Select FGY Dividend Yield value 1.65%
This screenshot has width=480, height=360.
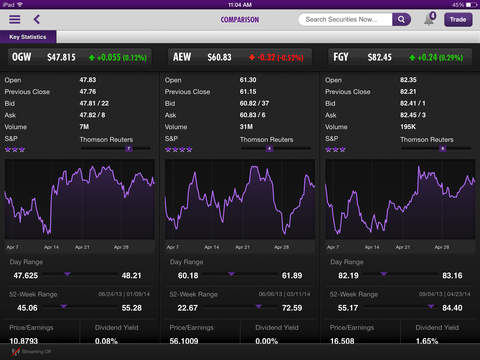[427, 341]
